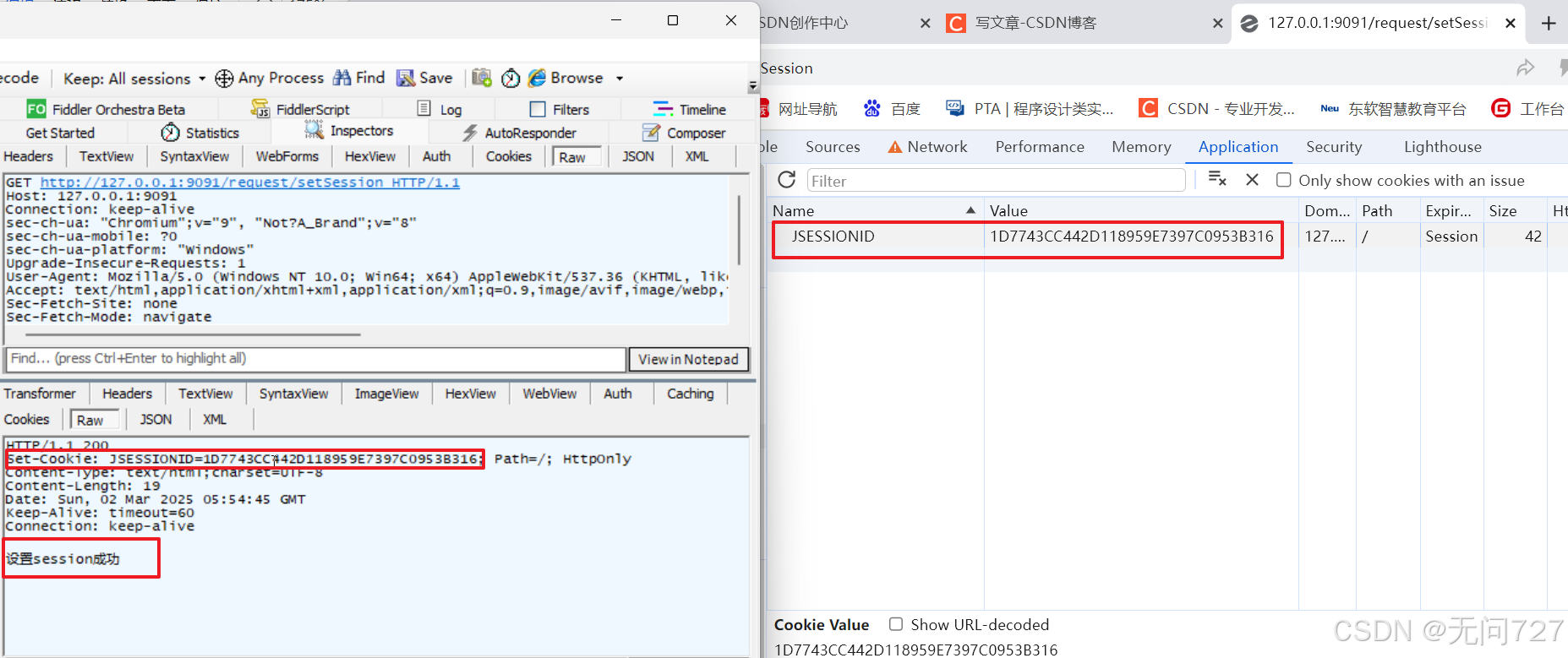Viewport: 1568px width, 658px height.
Task: Select request Cookies tab
Action: pyautogui.click(x=509, y=156)
